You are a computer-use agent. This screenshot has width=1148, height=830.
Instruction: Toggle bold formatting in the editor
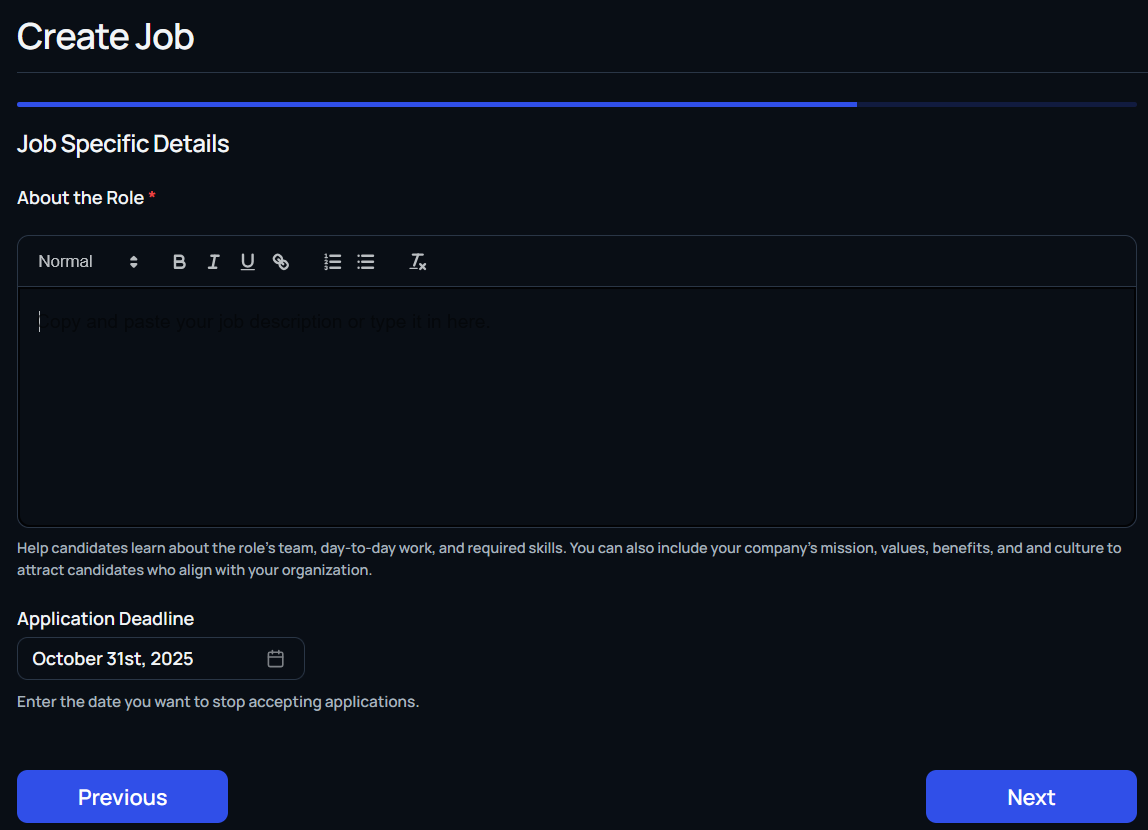pos(179,262)
